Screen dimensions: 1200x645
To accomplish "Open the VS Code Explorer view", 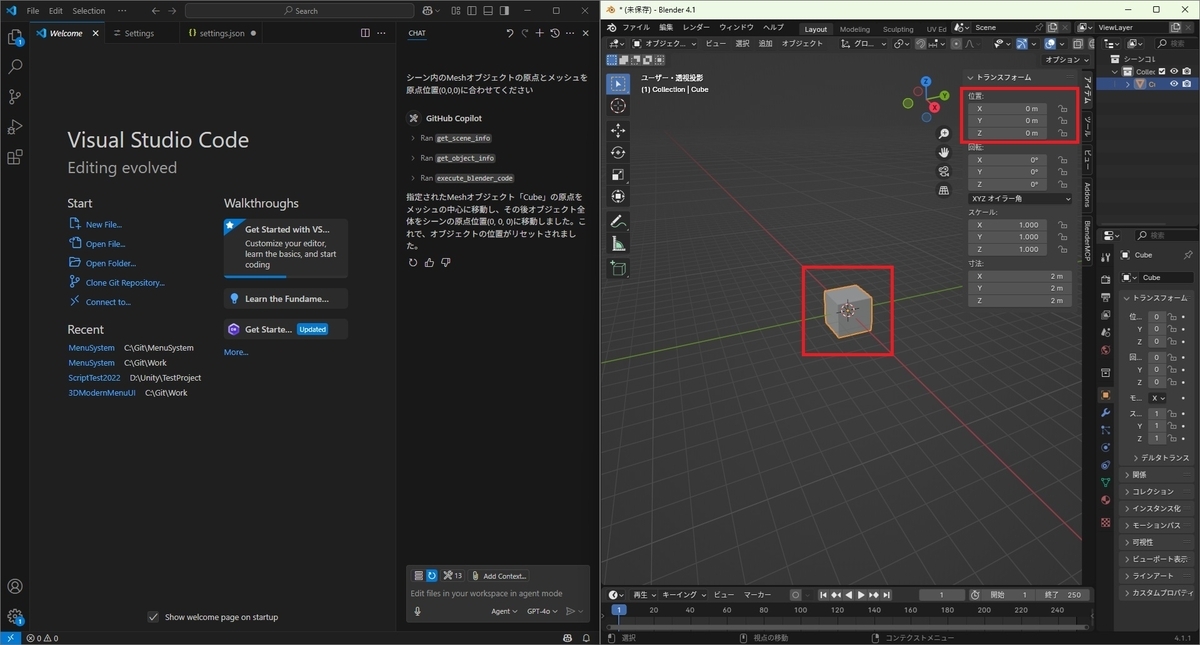I will (15, 38).
